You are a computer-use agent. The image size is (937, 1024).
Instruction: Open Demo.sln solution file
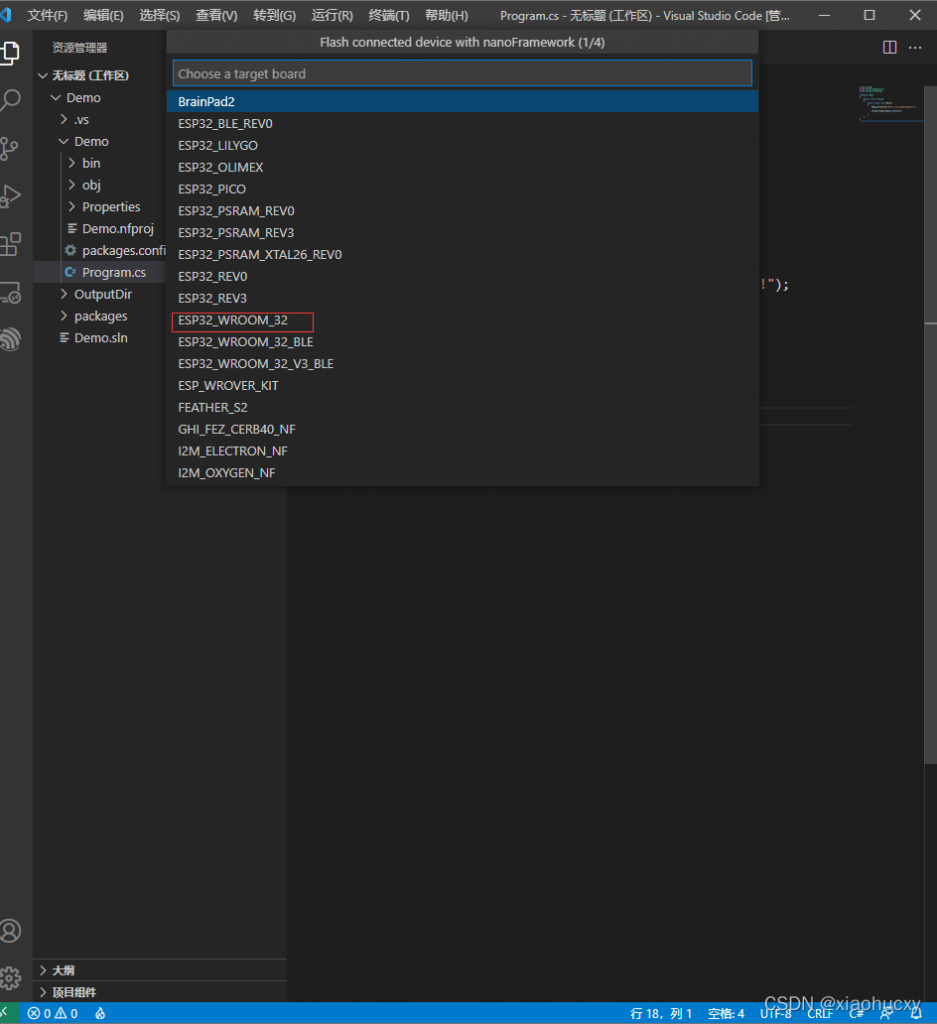pyautogui.click(x=101, y=338)
